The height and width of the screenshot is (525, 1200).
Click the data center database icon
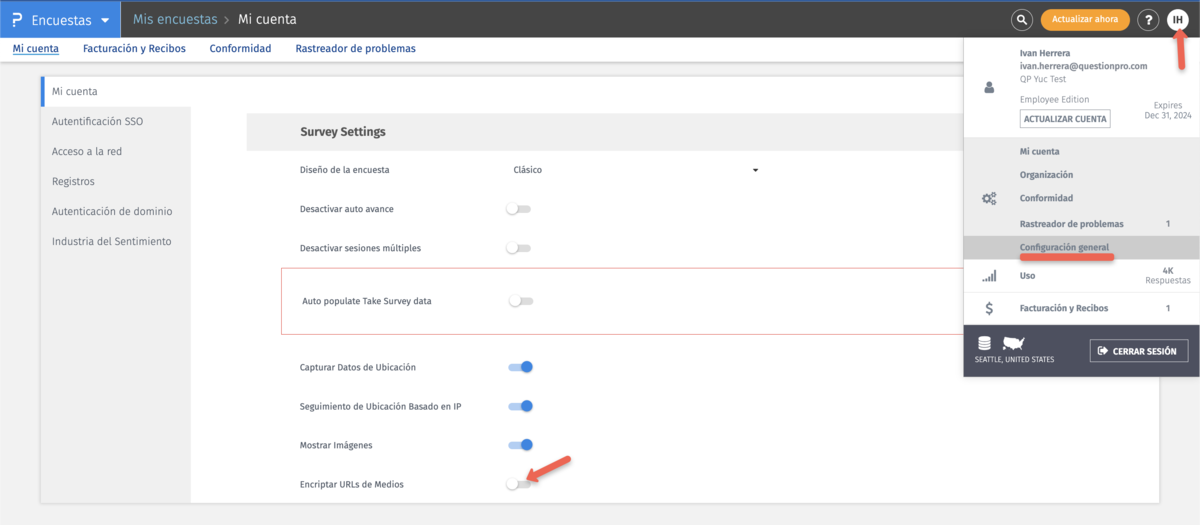point(985,343)
